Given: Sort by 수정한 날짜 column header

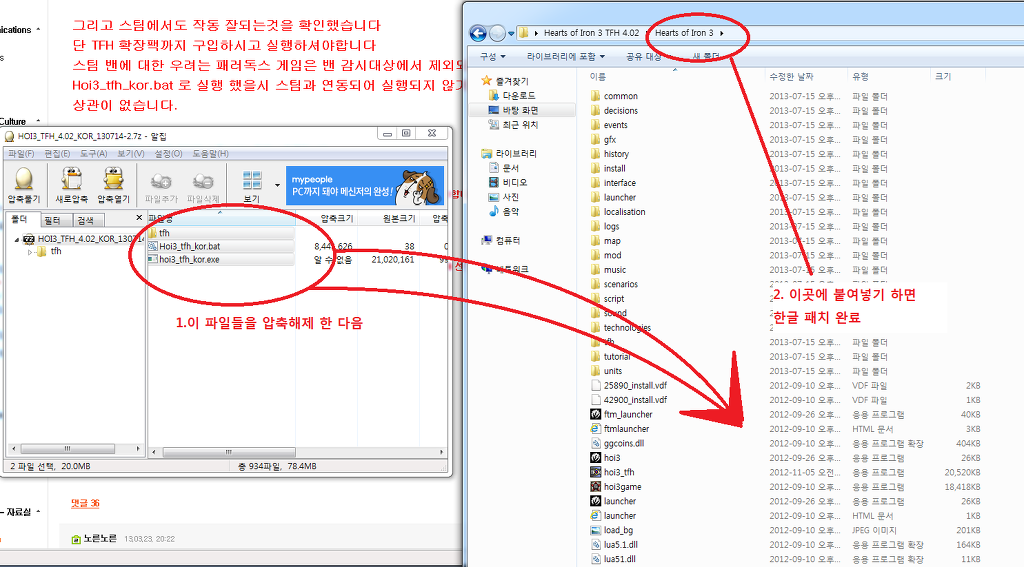Looking at the screenshot, I should 791,76.
